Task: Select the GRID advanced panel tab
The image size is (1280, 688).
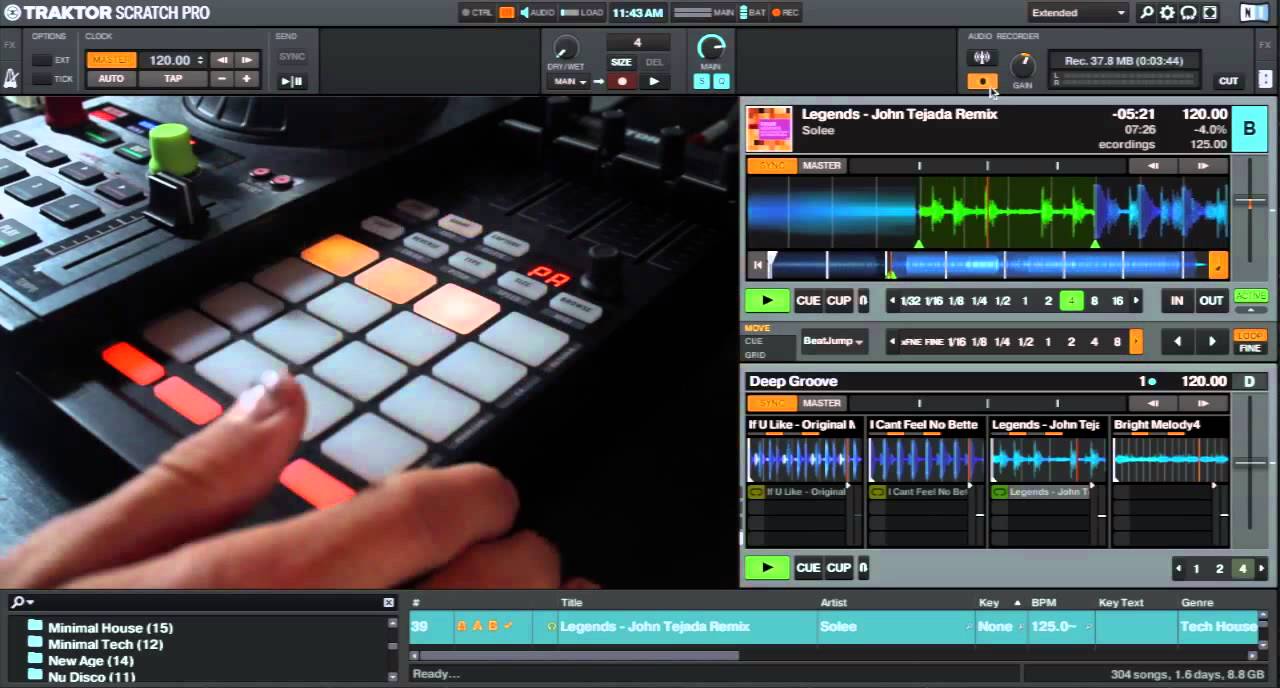Action: pos(756,354)
